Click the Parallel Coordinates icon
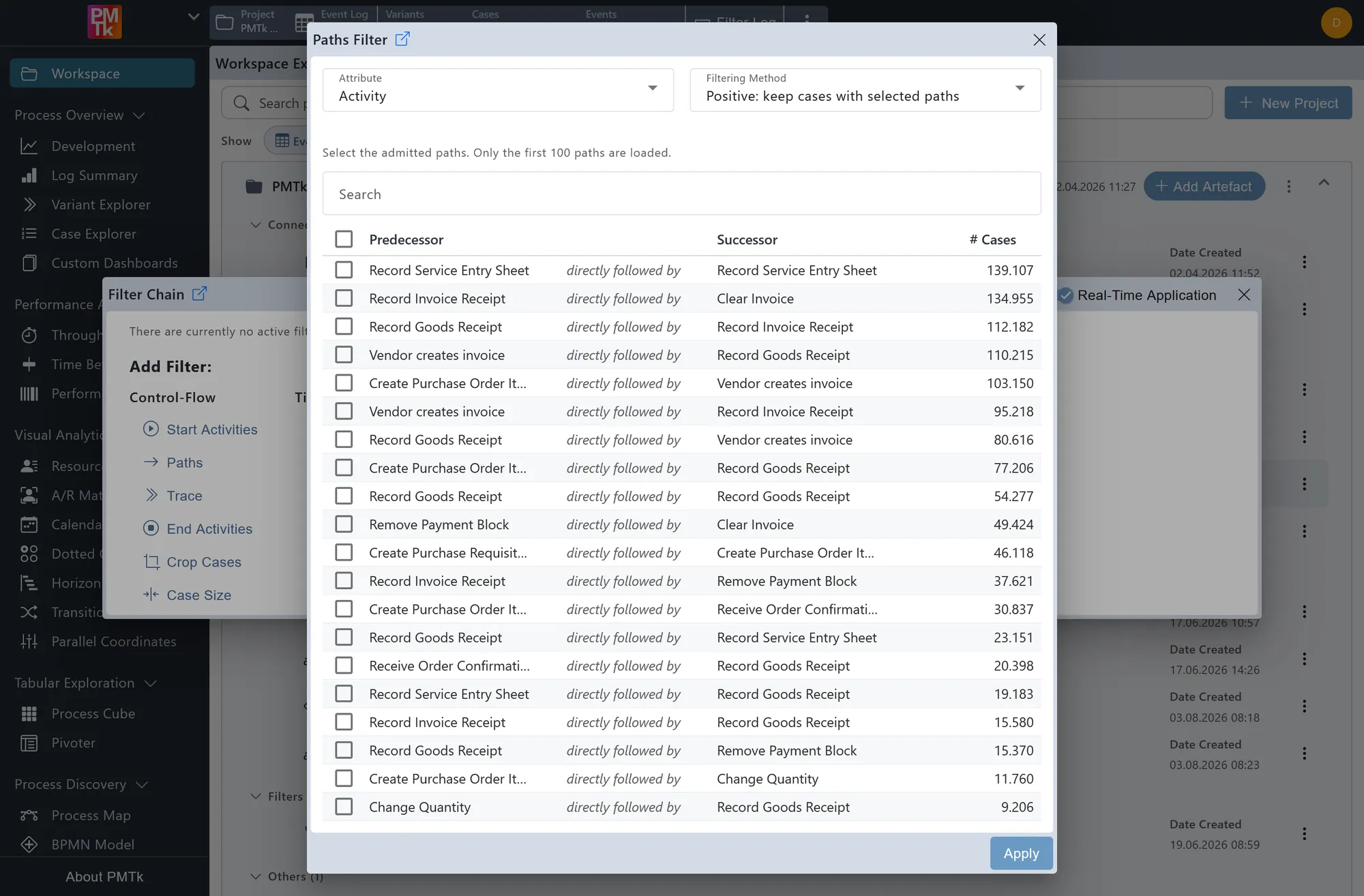Screen dimensions: 1364x896 (x=29, y=642)
